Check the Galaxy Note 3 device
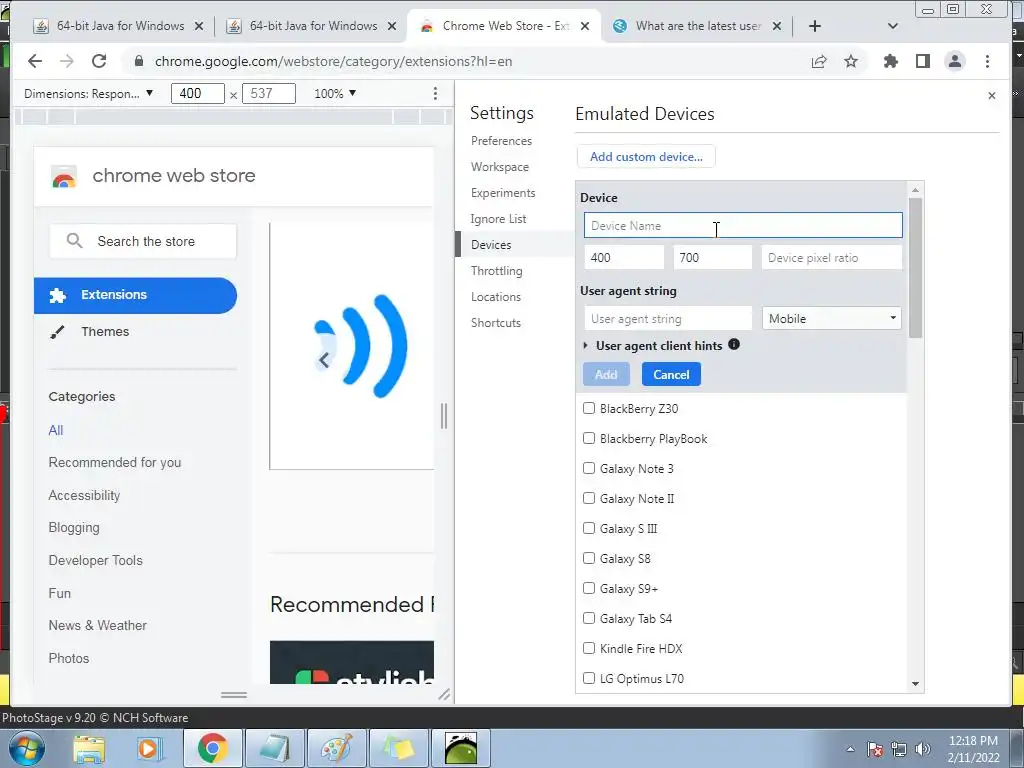The image size is (1024, 768). point(588,468)
